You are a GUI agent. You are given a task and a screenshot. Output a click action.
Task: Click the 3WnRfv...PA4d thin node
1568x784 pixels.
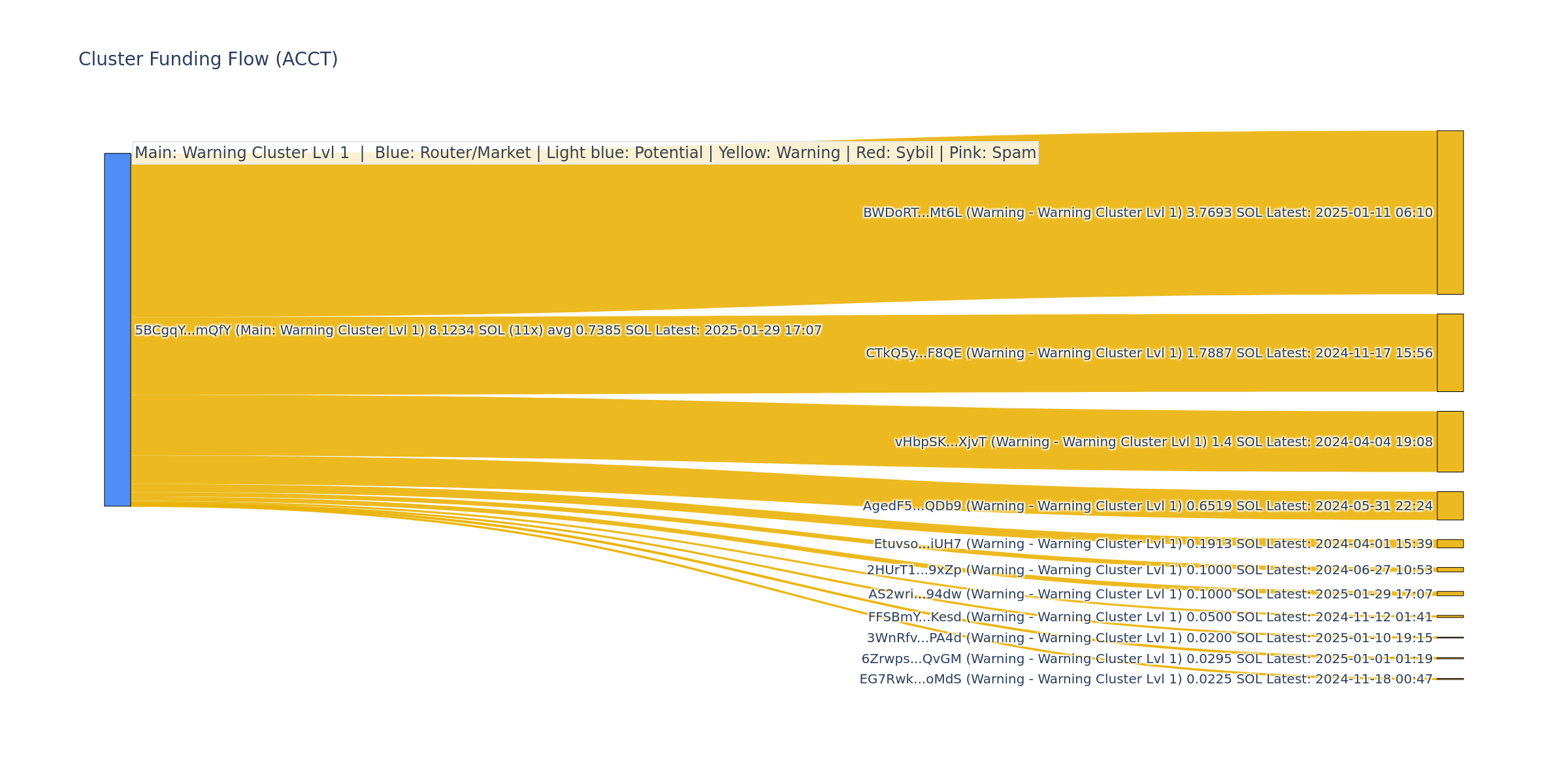click(x=1450, y=638)
